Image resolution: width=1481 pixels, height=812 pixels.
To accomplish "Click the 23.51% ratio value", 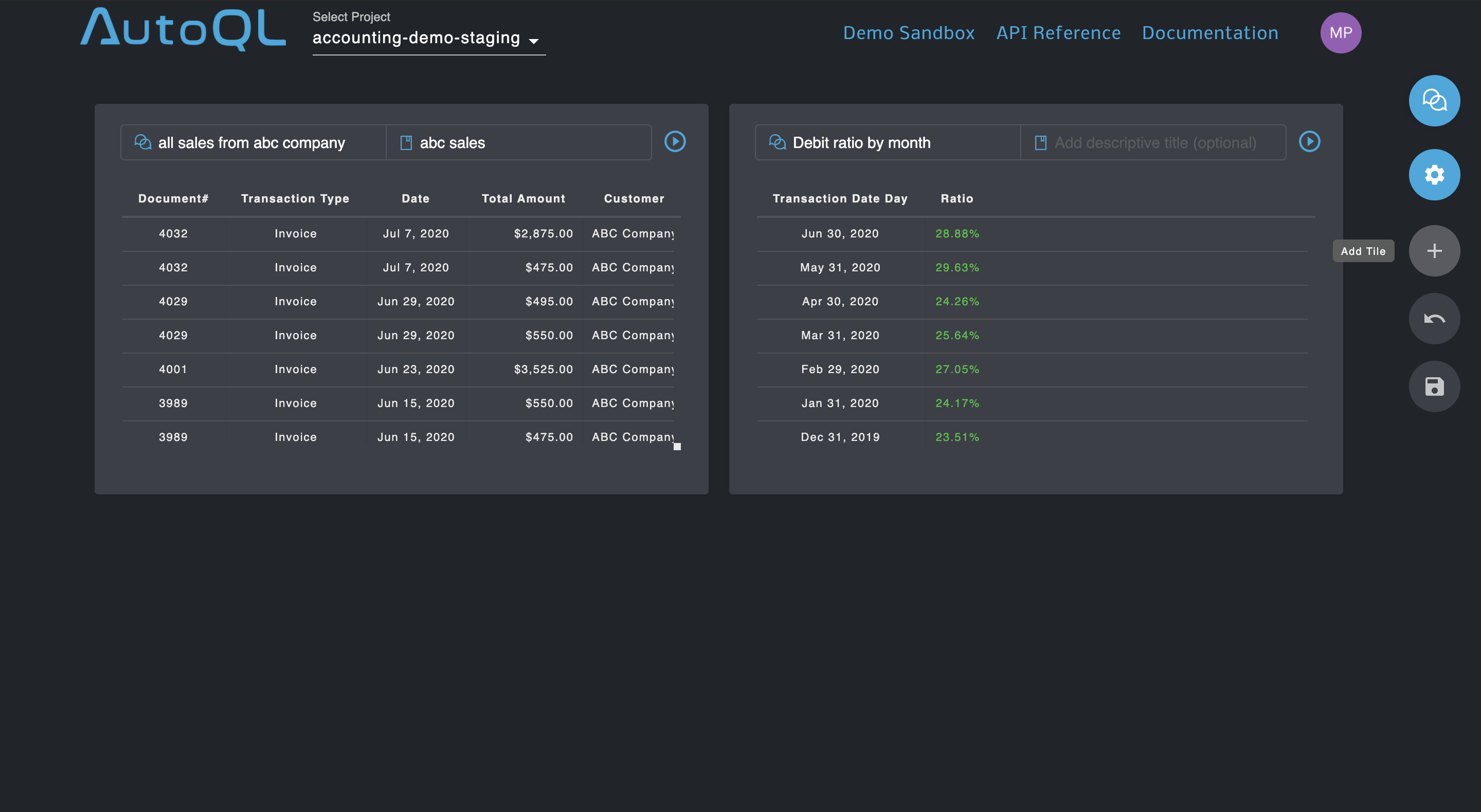I will coord(956,437).
